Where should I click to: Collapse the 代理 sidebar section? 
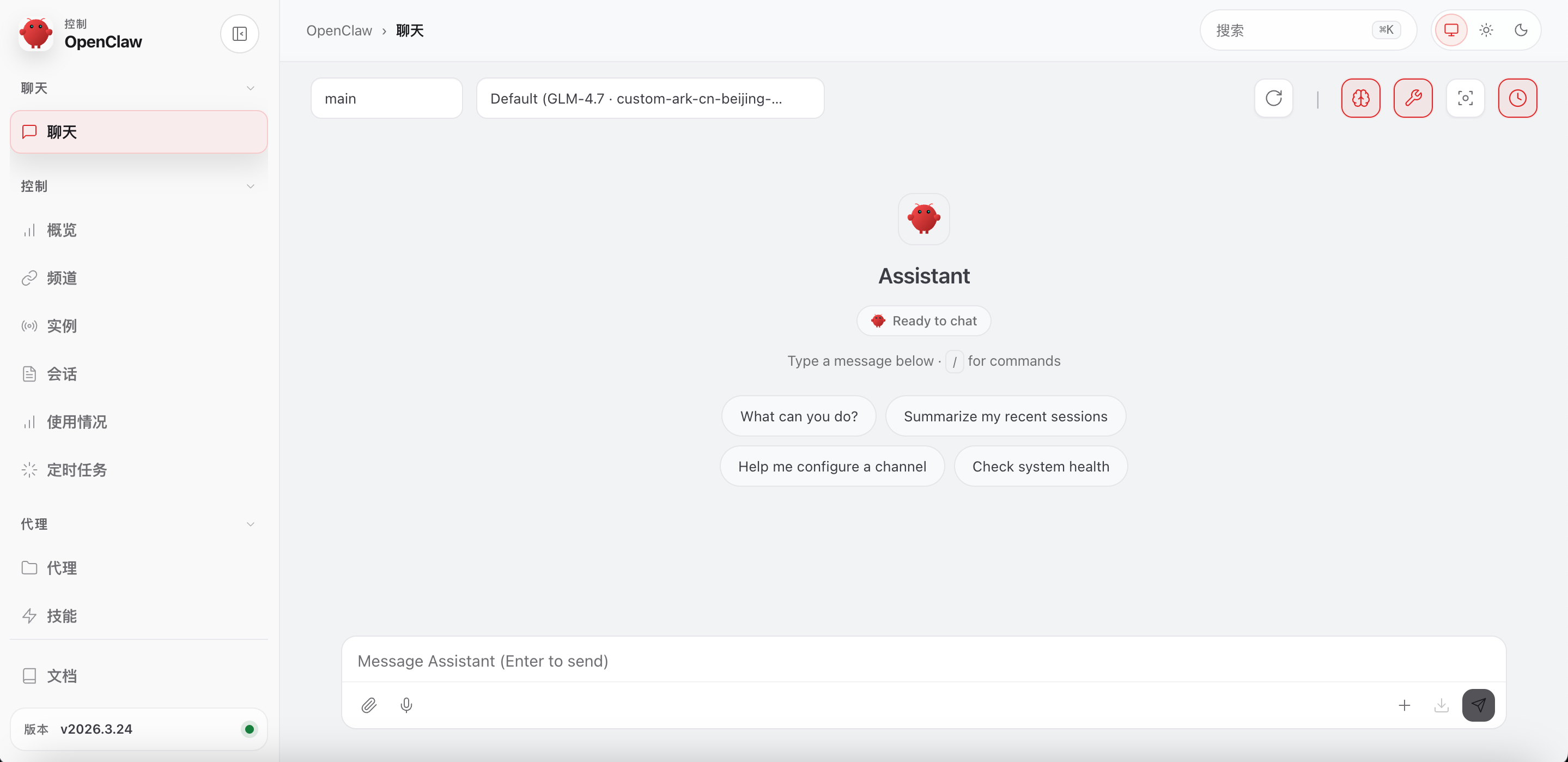[x=250, y=524]
